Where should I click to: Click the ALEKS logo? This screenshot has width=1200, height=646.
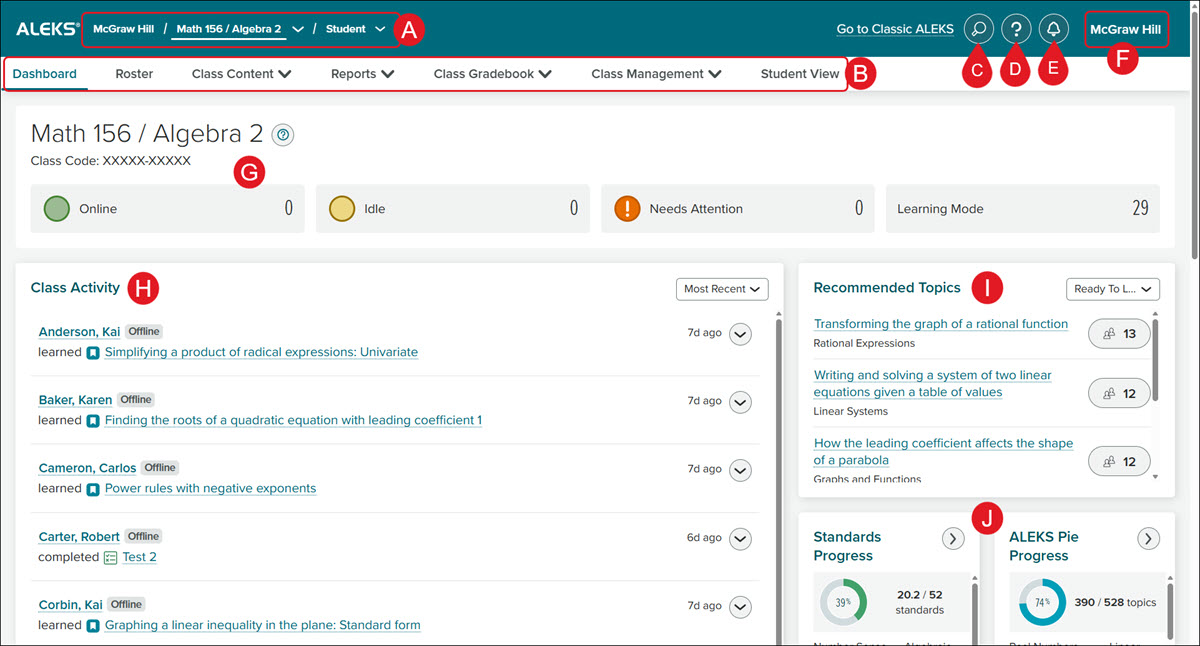(x=47, y=29)
